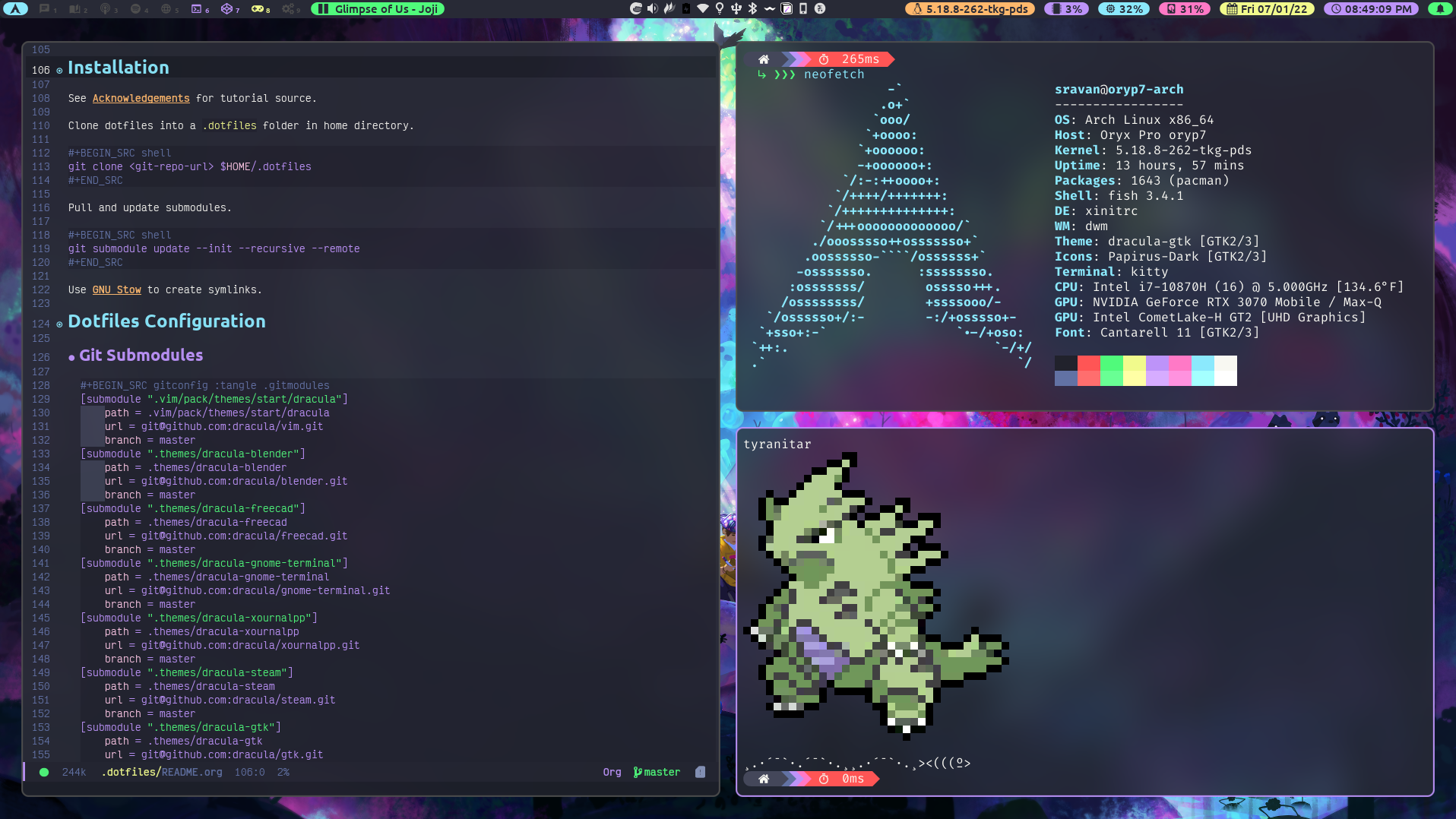Click the tyranitar label in terminal
This screenshot has width=1456, height=819.
(777, 444)
